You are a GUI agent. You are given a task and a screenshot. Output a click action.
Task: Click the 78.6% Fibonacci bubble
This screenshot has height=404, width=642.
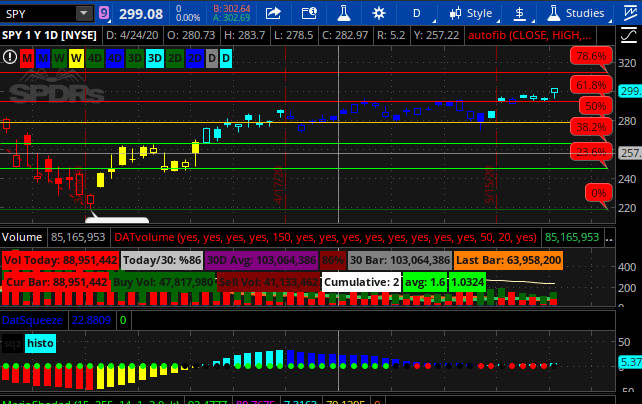(x=591, y=56)
